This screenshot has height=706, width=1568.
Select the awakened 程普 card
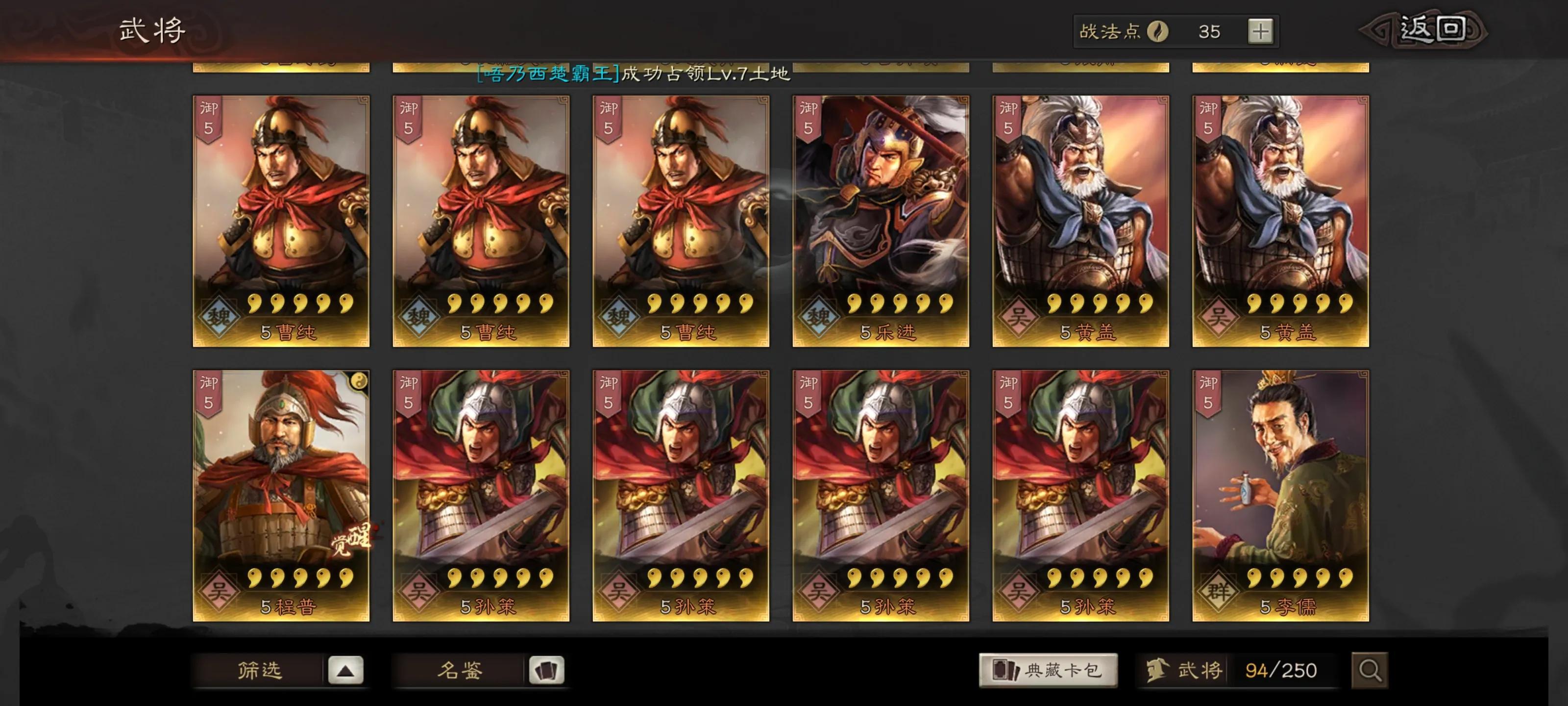tap(281, 496)
